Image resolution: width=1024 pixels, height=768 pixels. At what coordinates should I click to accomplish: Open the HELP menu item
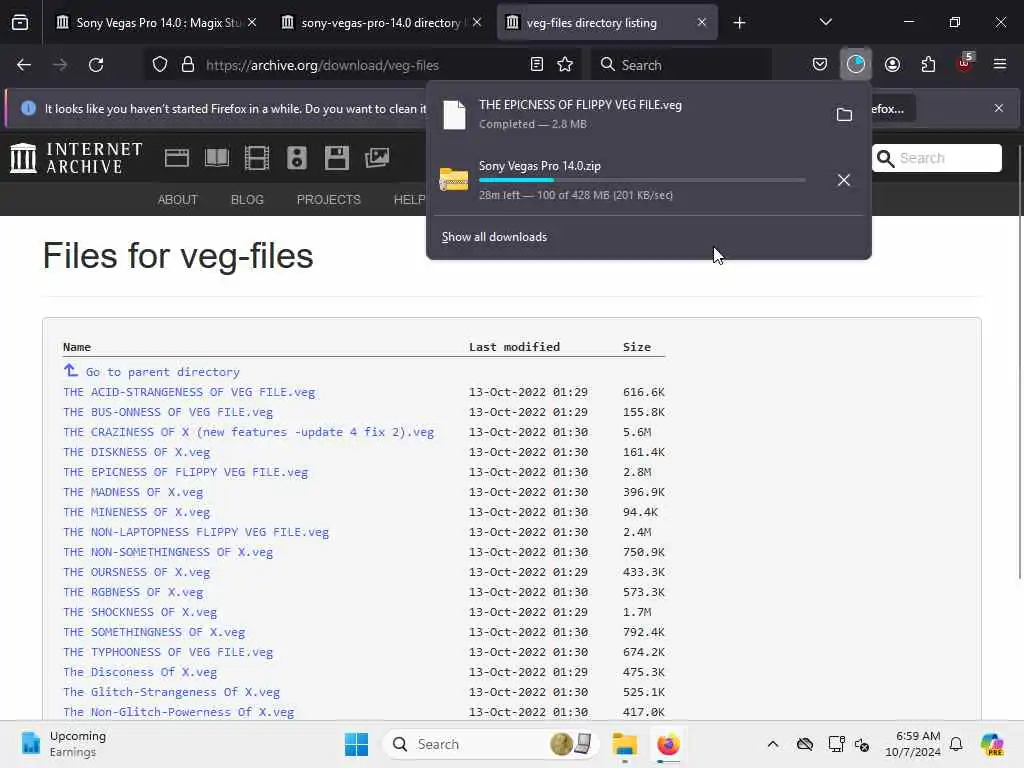pyautogui.click(x=409, y=200)
